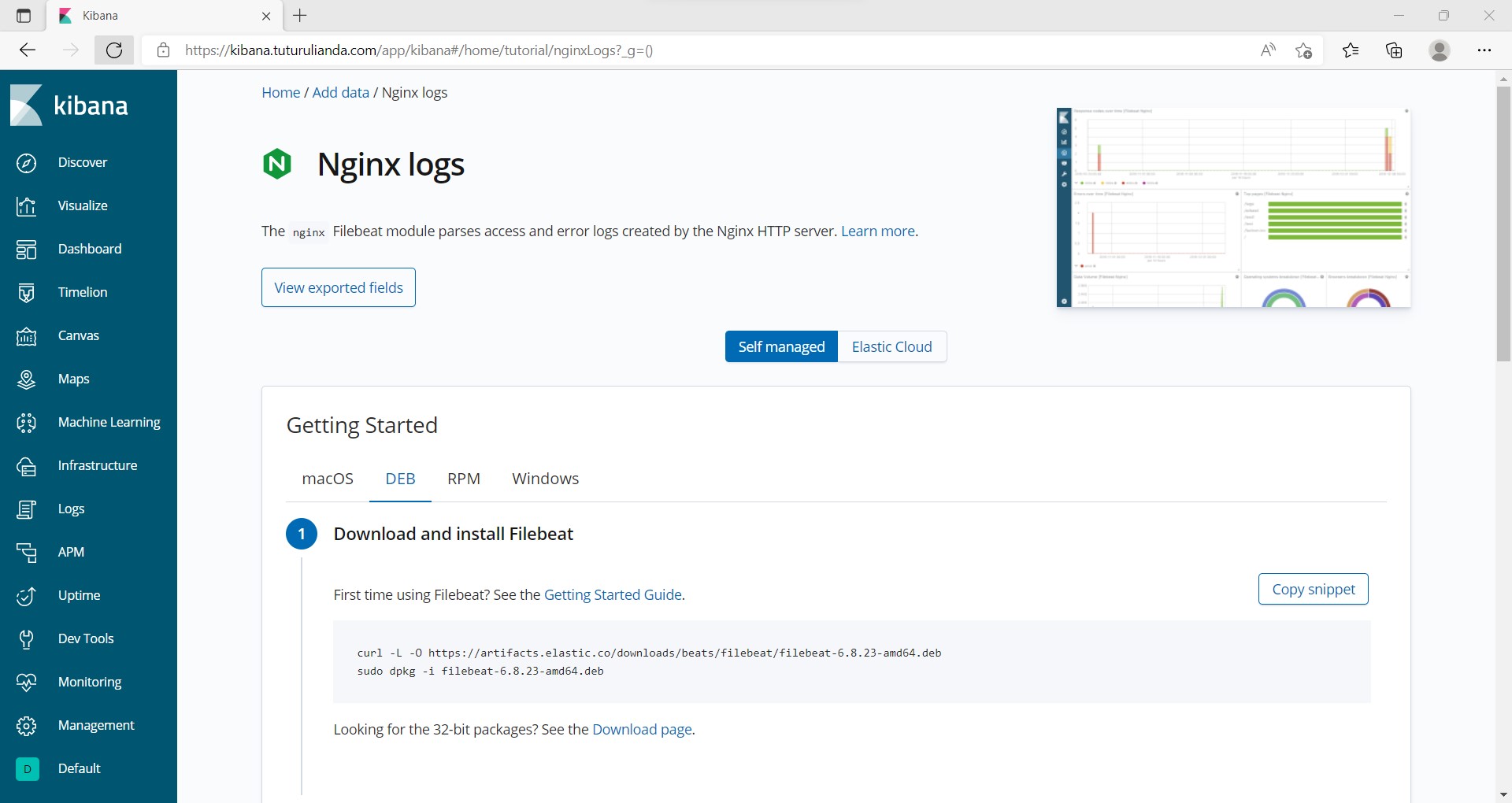Click the Nginx dashboard preview thumbnail
This screenshot has height=803, width=1512.
tap(1233, 207)
